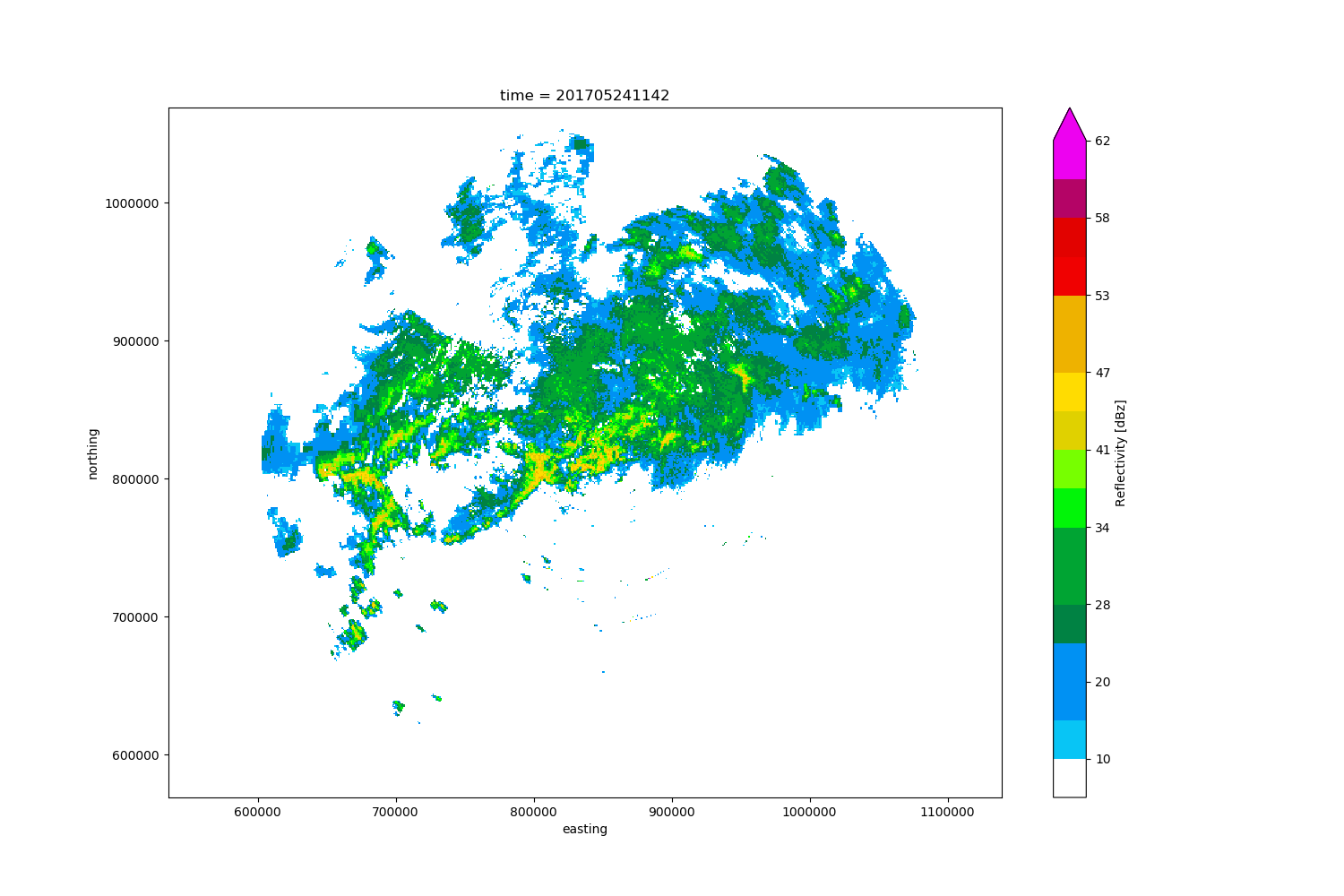
Task: Click the orange colorbar segment between 47 and 53
Action: pyautogui.click(x=1070, y=334)
